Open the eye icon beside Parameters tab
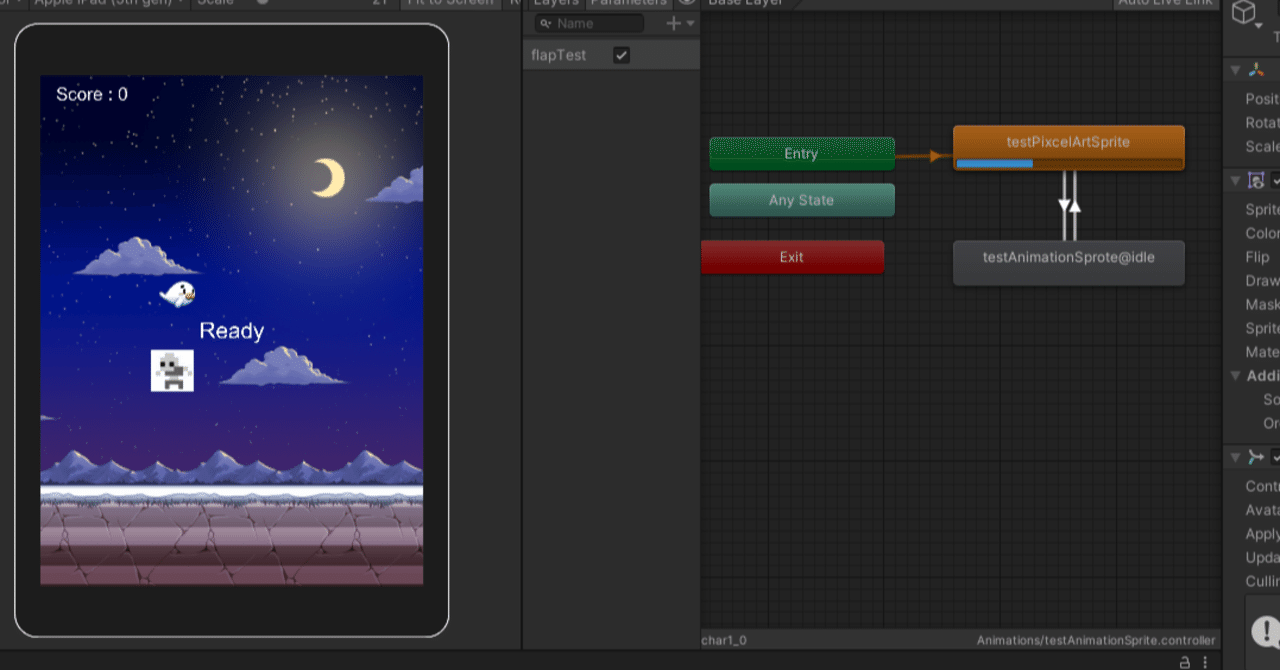The image size is (1280, 670). point(689,4)
